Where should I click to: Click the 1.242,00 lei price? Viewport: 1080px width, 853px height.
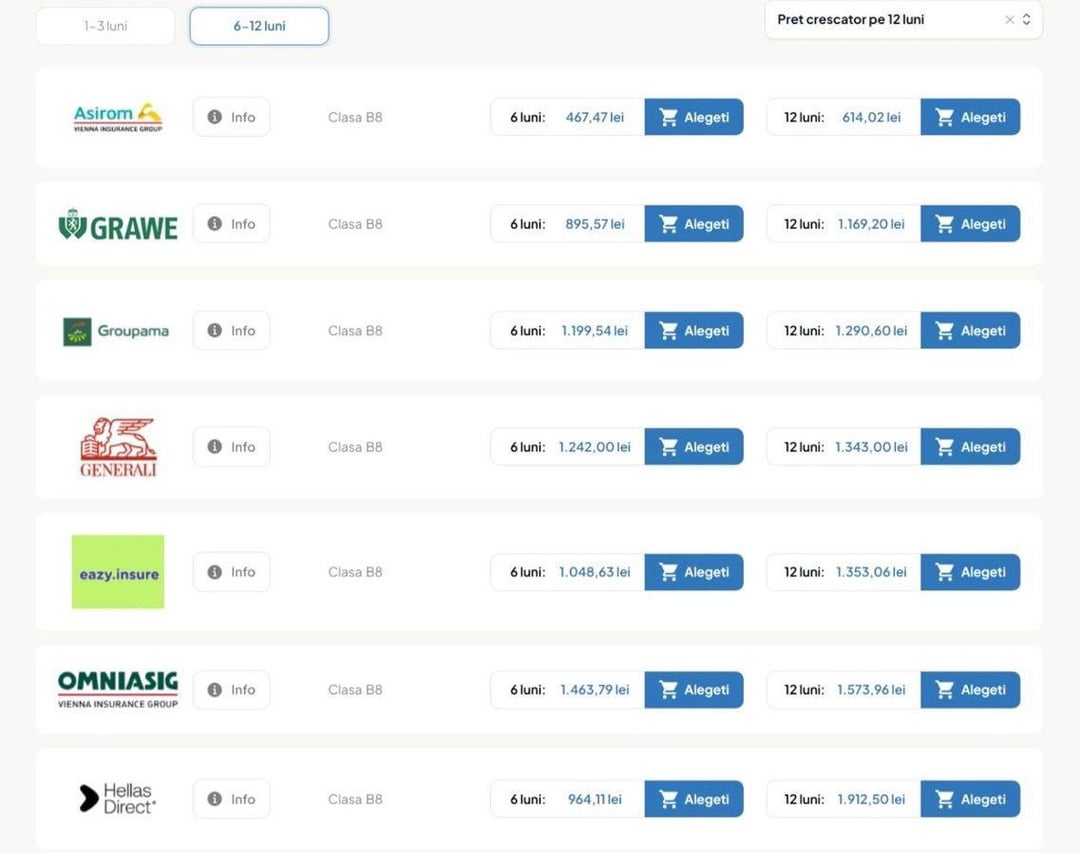click(594, 447)
